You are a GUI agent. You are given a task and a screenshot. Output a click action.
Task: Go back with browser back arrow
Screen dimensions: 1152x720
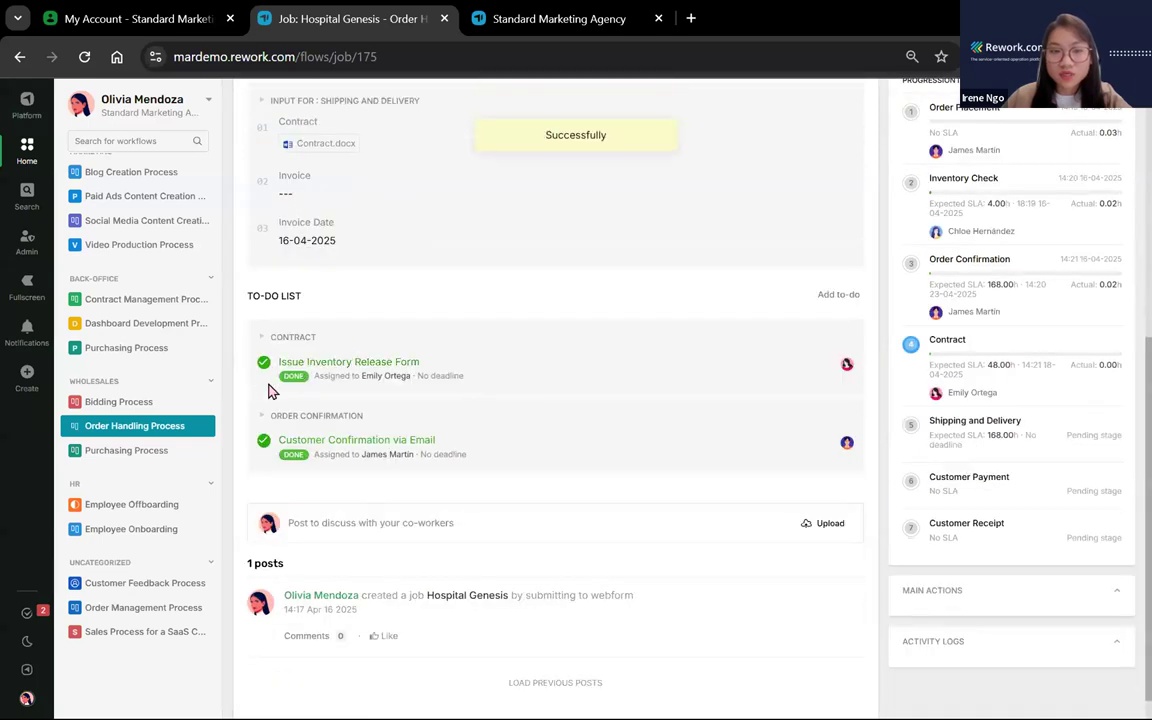click(20, 57)
